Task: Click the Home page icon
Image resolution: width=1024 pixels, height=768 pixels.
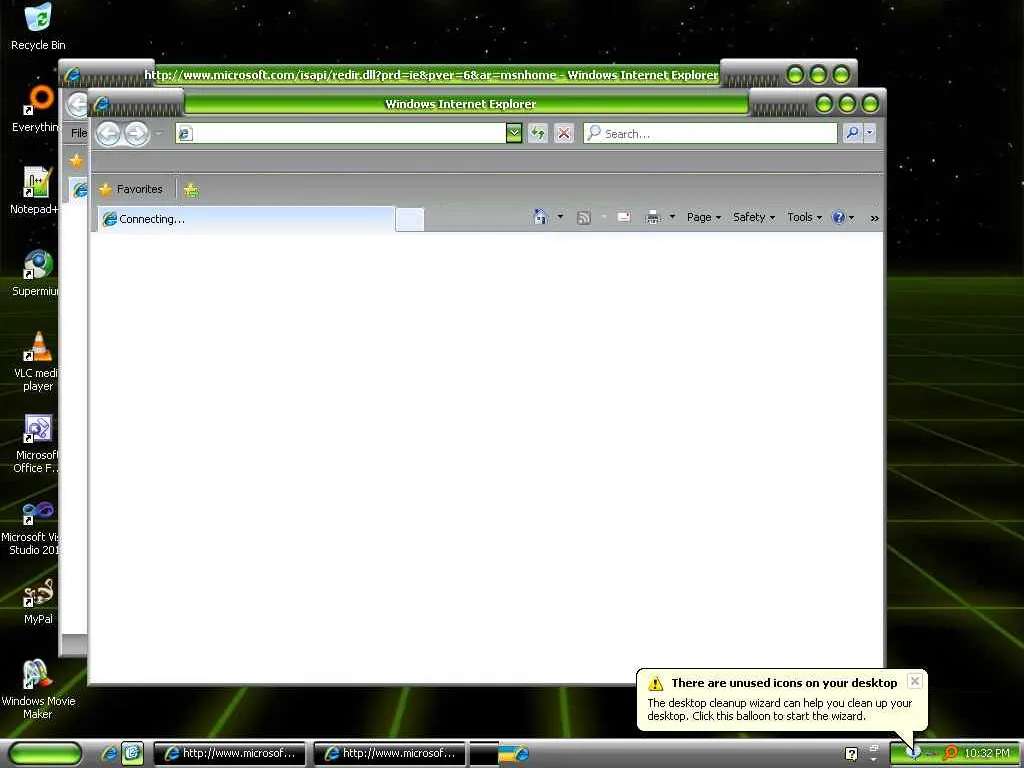Action: [x=540, y=217]
